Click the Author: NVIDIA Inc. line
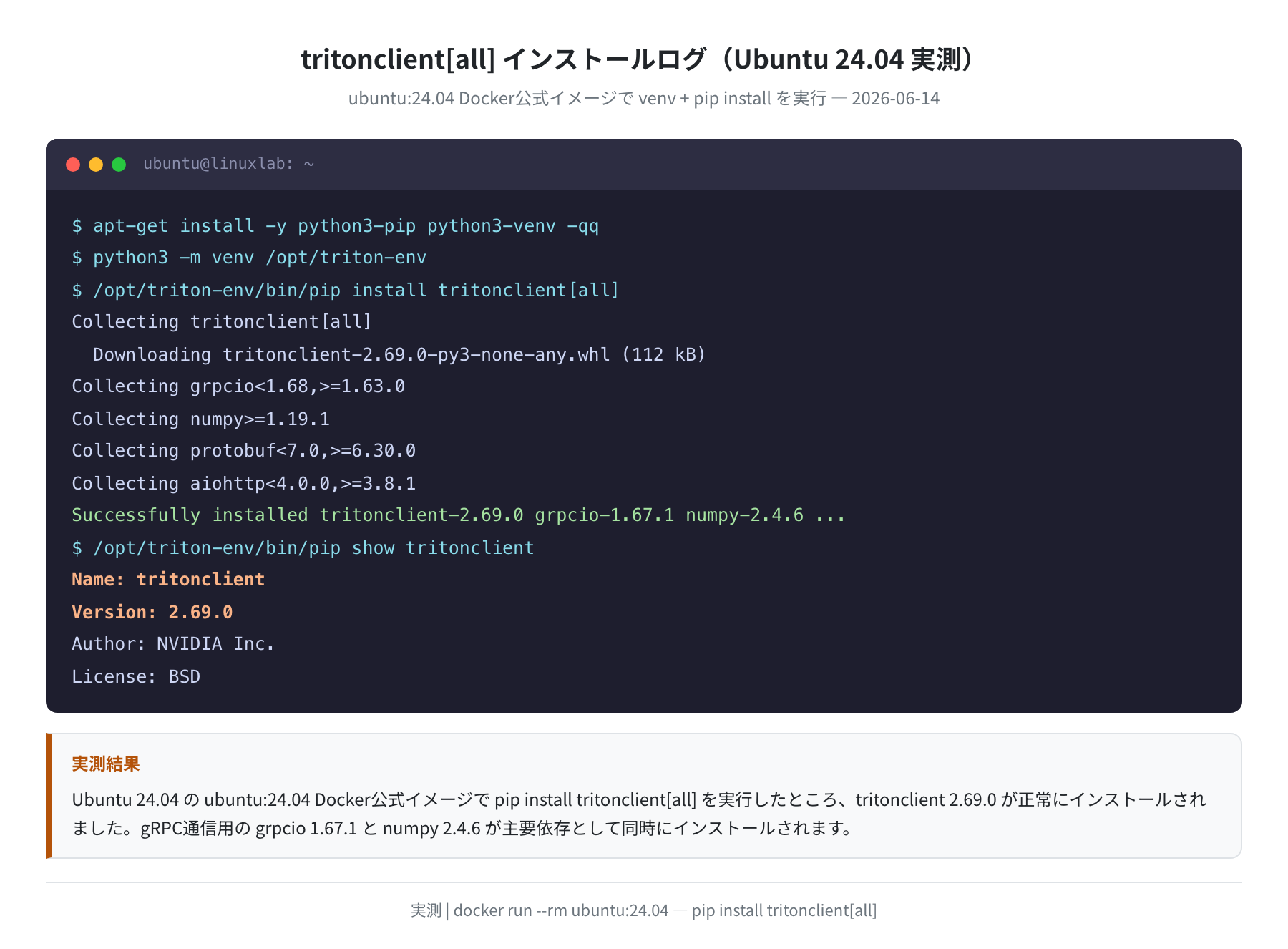Screen dimensions: 1288x949 point(173,644)
